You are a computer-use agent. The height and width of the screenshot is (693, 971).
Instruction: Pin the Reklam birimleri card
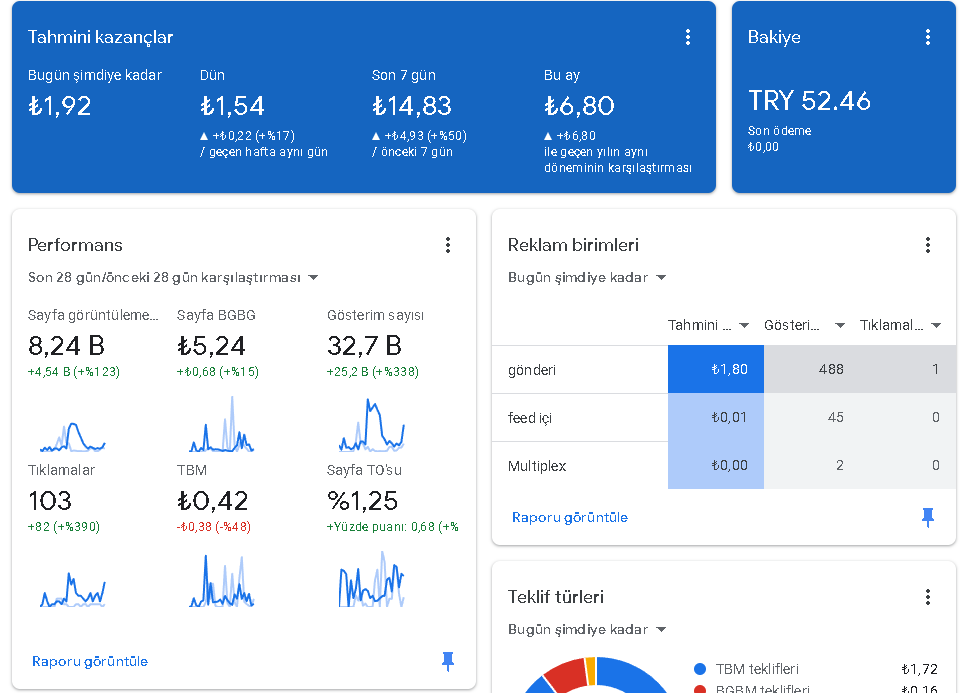927,517
